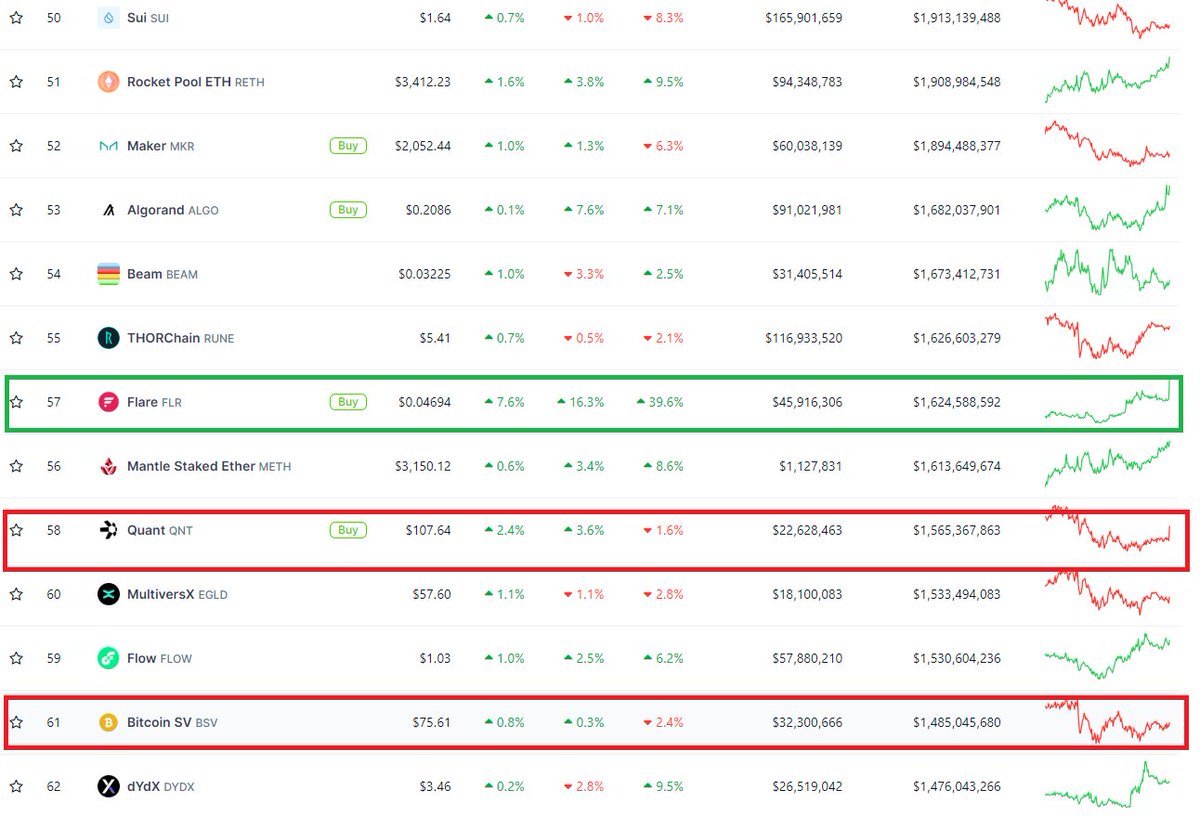Toggle the star next to dYdX
Viewport: 1200px width, 816px height.
16,786
